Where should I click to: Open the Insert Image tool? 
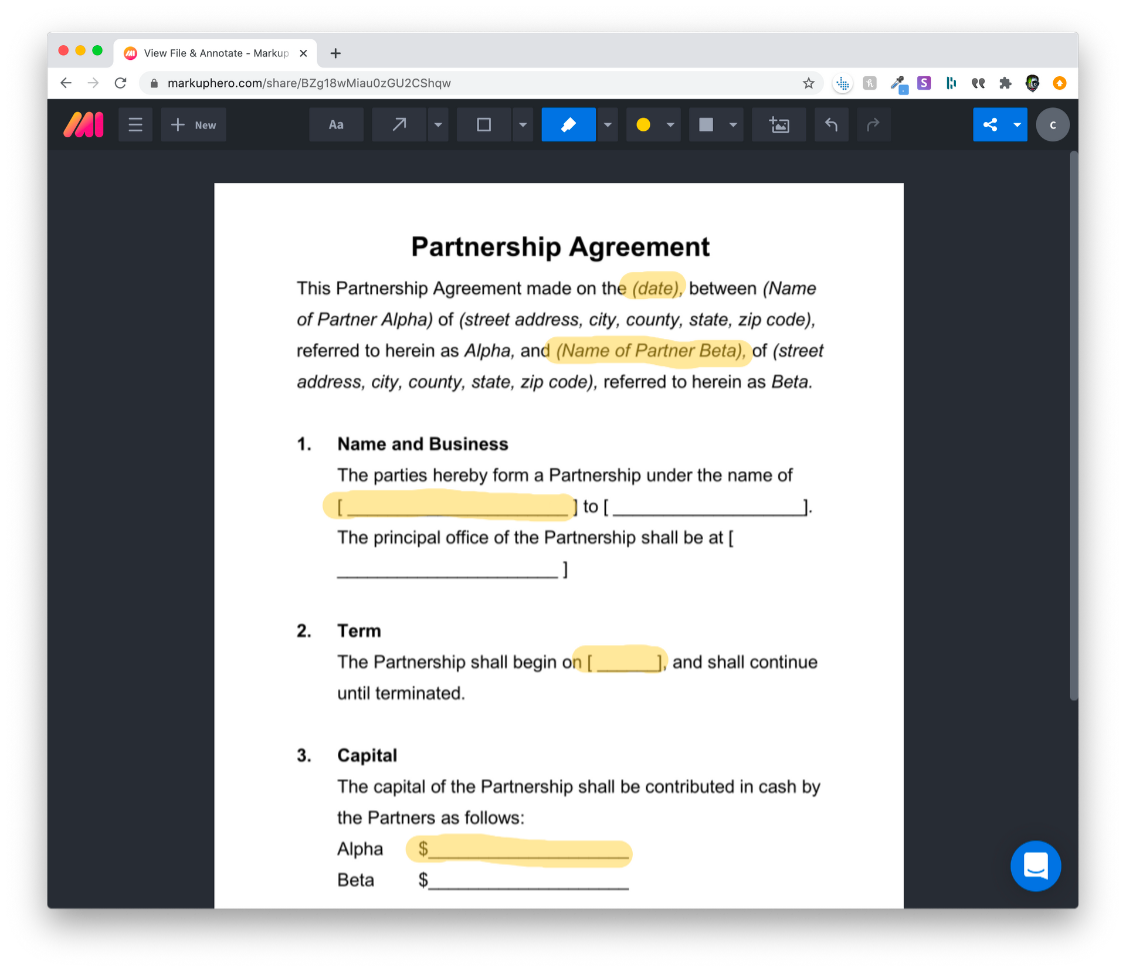coord(779,124)
